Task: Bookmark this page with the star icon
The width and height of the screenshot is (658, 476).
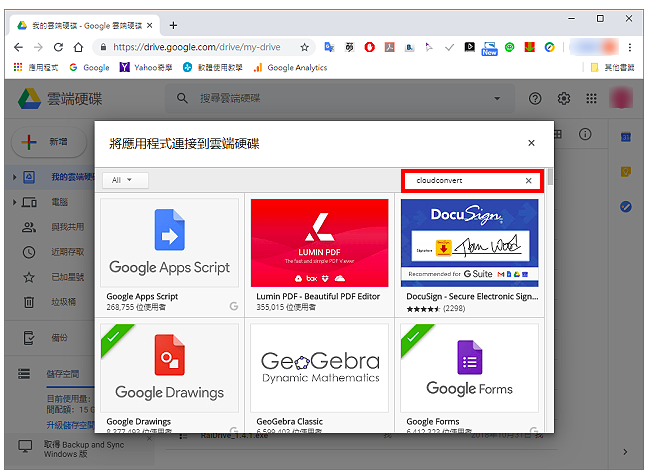Action: click(305, 47)
